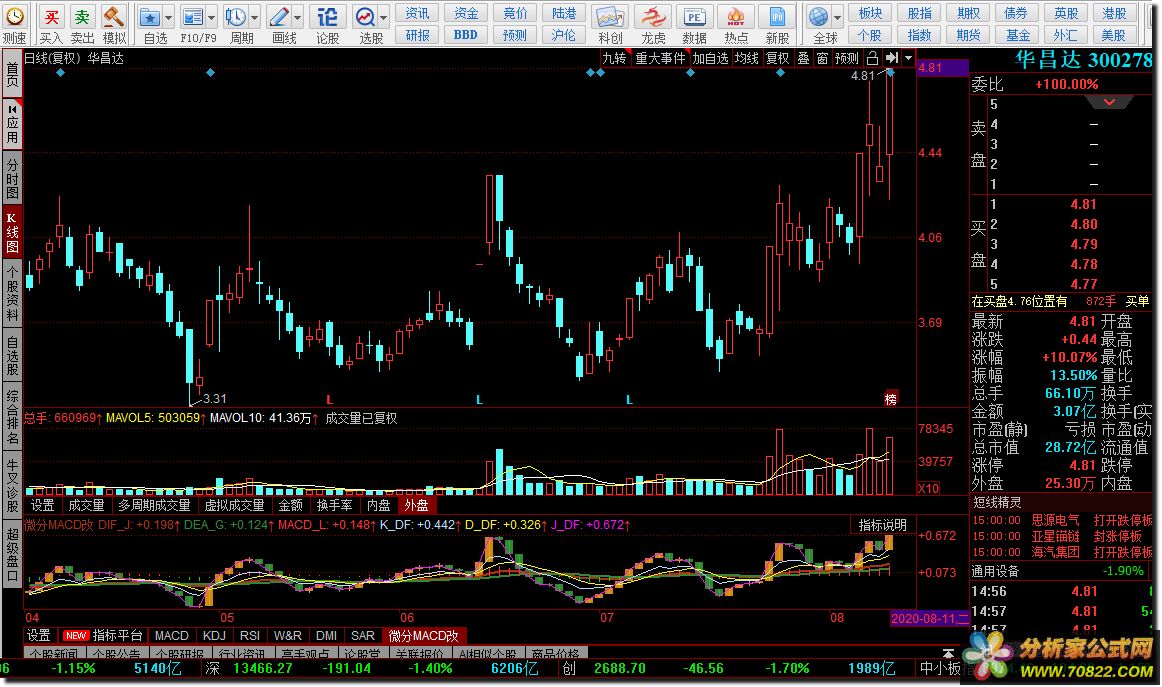This screenshot has width=1162, height=687.
Task: Click the lock icon in chart toolbar
Action: (872, 58)
